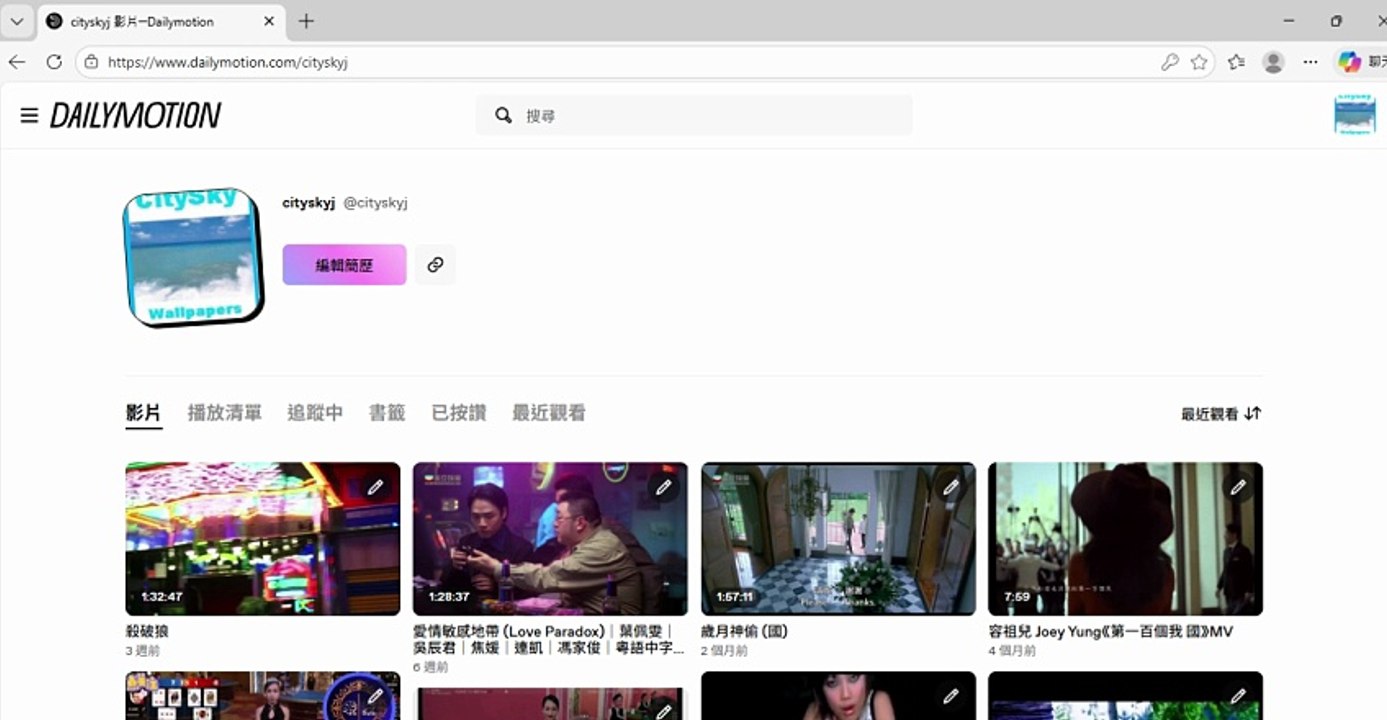Click the 編輯簡歷 button

pyautogui.click(x=344, y=265)
